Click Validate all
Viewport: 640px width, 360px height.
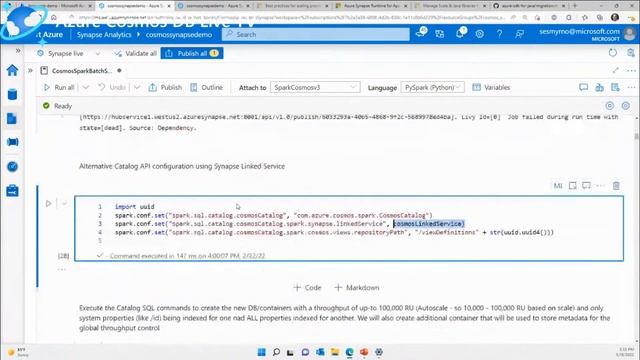pyautogui.click(x=136, y=53)
